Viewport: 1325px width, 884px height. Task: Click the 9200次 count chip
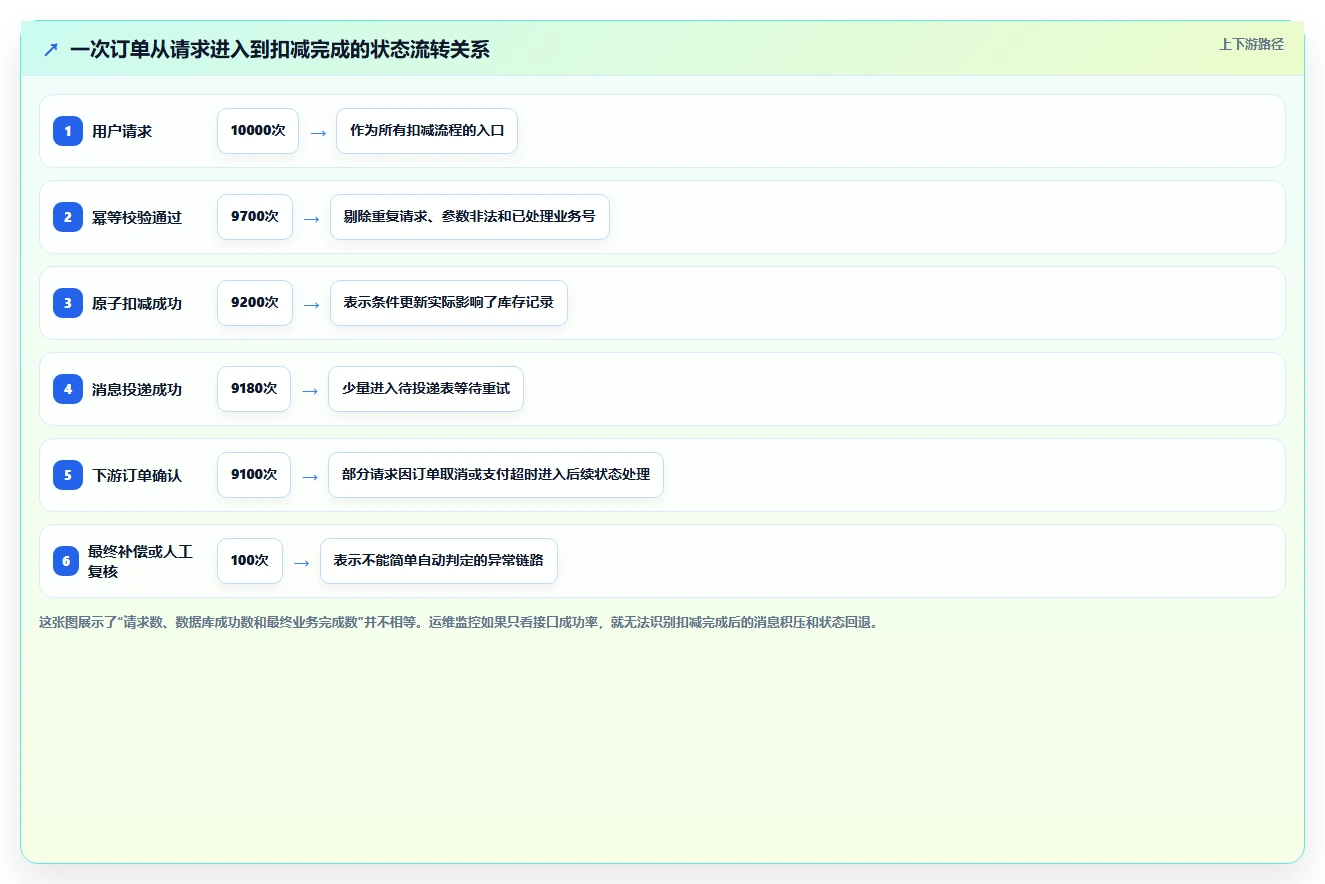point(255,303)
